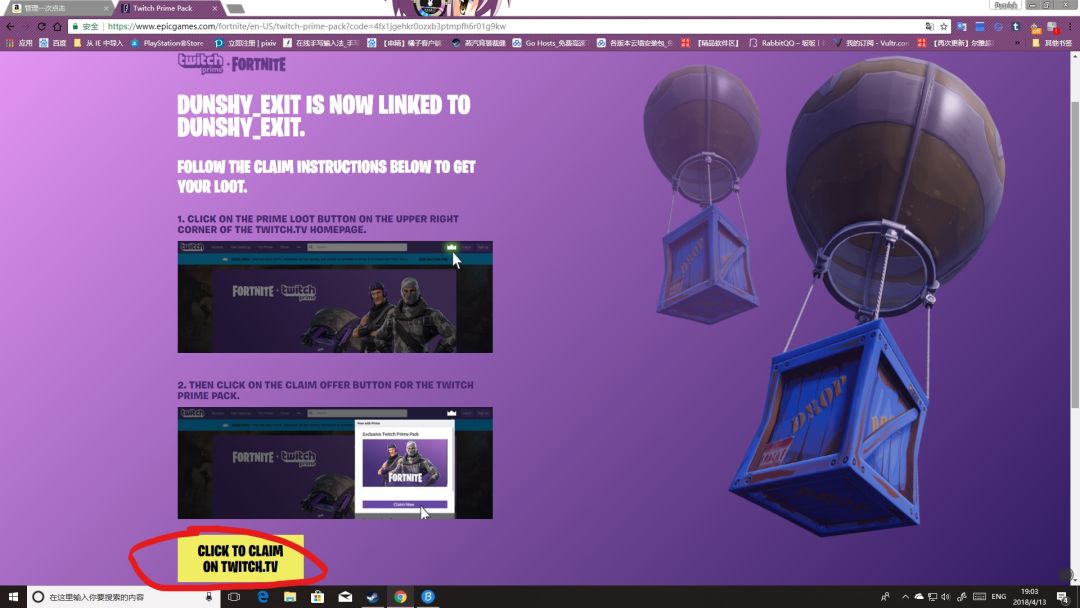Image resolution: width=1080 pixels, height=608 pixels.
Task: Open the RabbitQQ bookmark
Action: click(787, 43)
